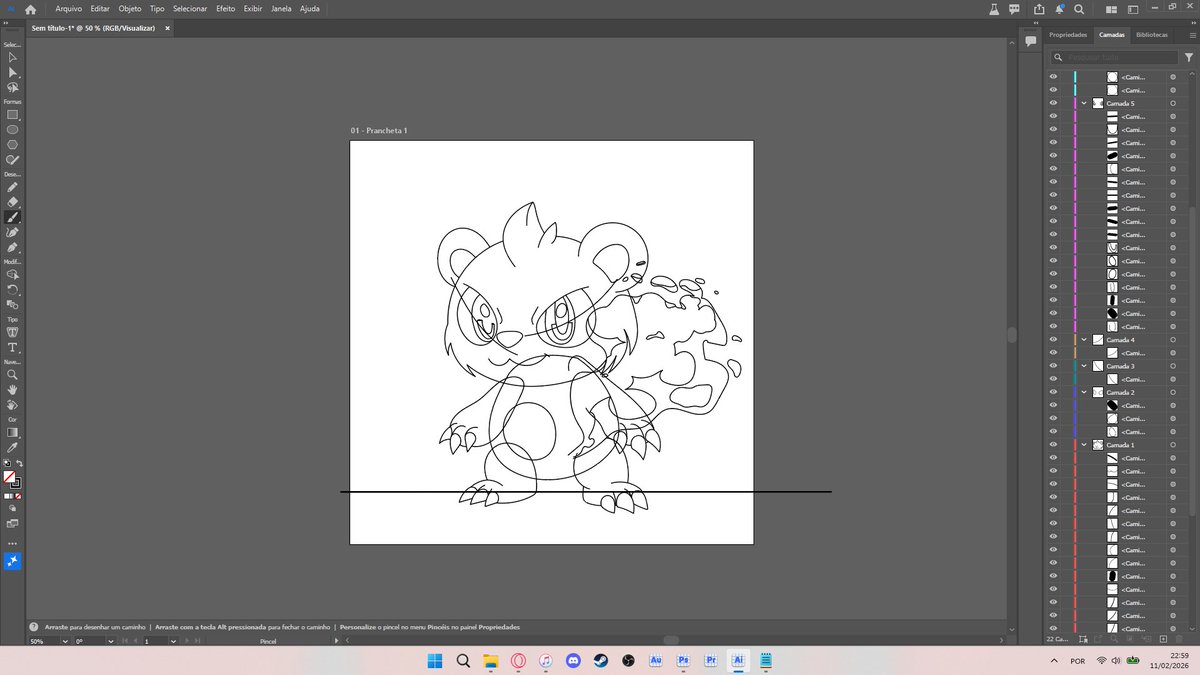
Task: Click the Home icon in the top bar
Action: (31, 9)
